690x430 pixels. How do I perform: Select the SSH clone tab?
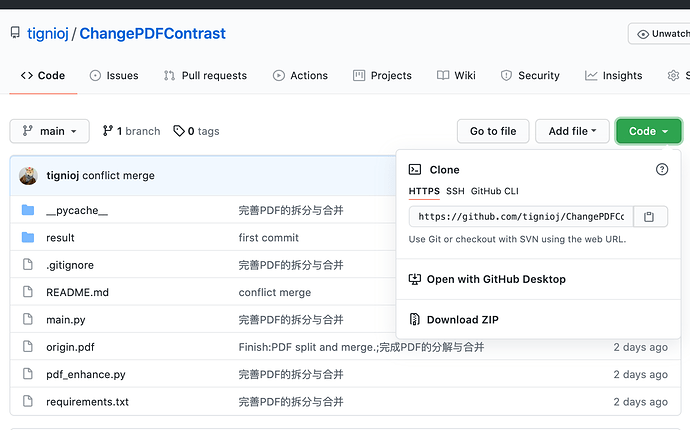pos(455,191)
